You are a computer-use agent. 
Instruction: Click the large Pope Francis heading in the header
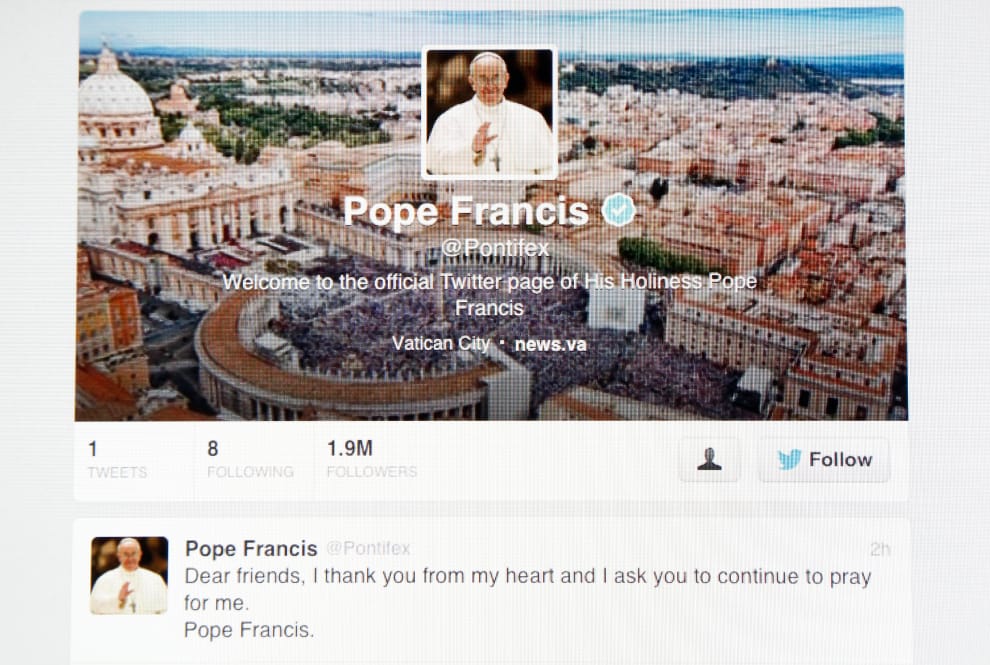point(466,212)
